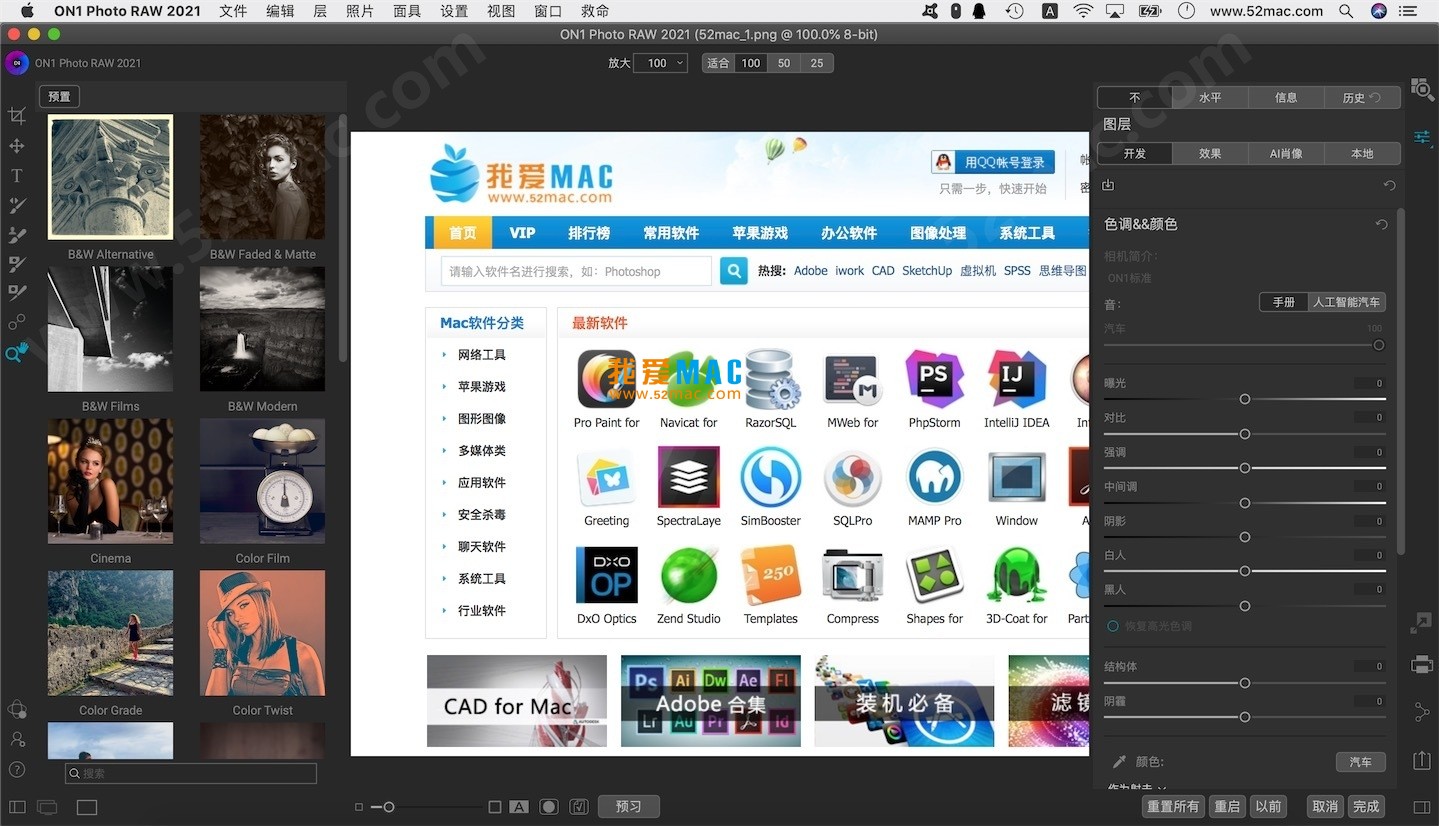Select the View zoom hand tool
The width and height of the screenshot is (1439, 826).
point(16,353)
